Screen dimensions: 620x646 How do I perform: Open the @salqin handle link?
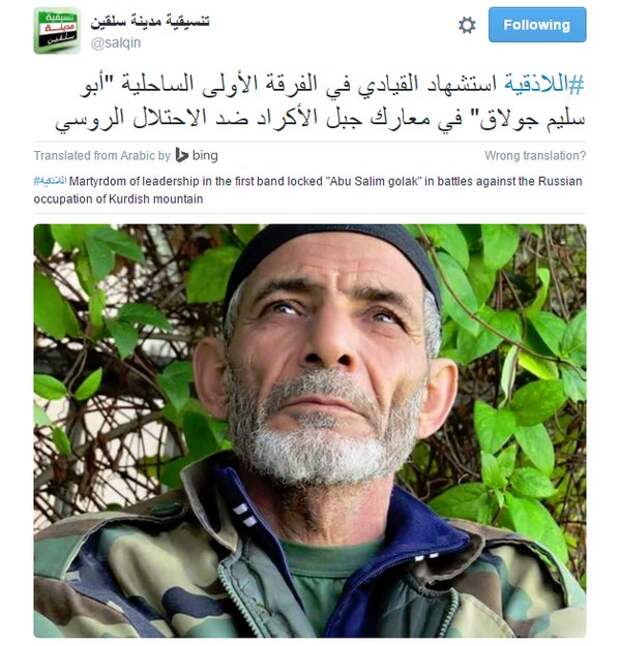tap(116, 43)
